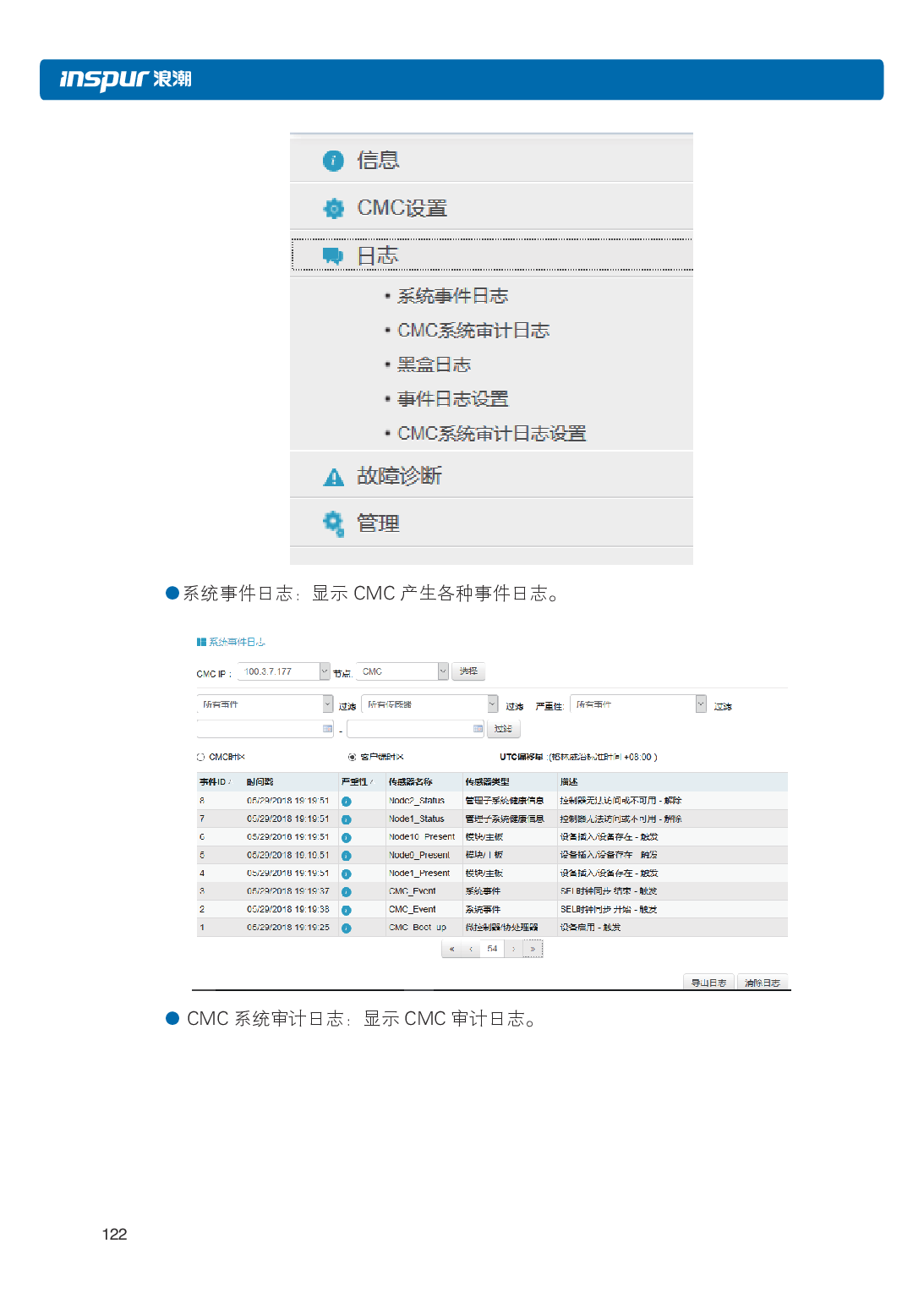
Task: Open the CMC IP dropdown
Action: point(324,671)
